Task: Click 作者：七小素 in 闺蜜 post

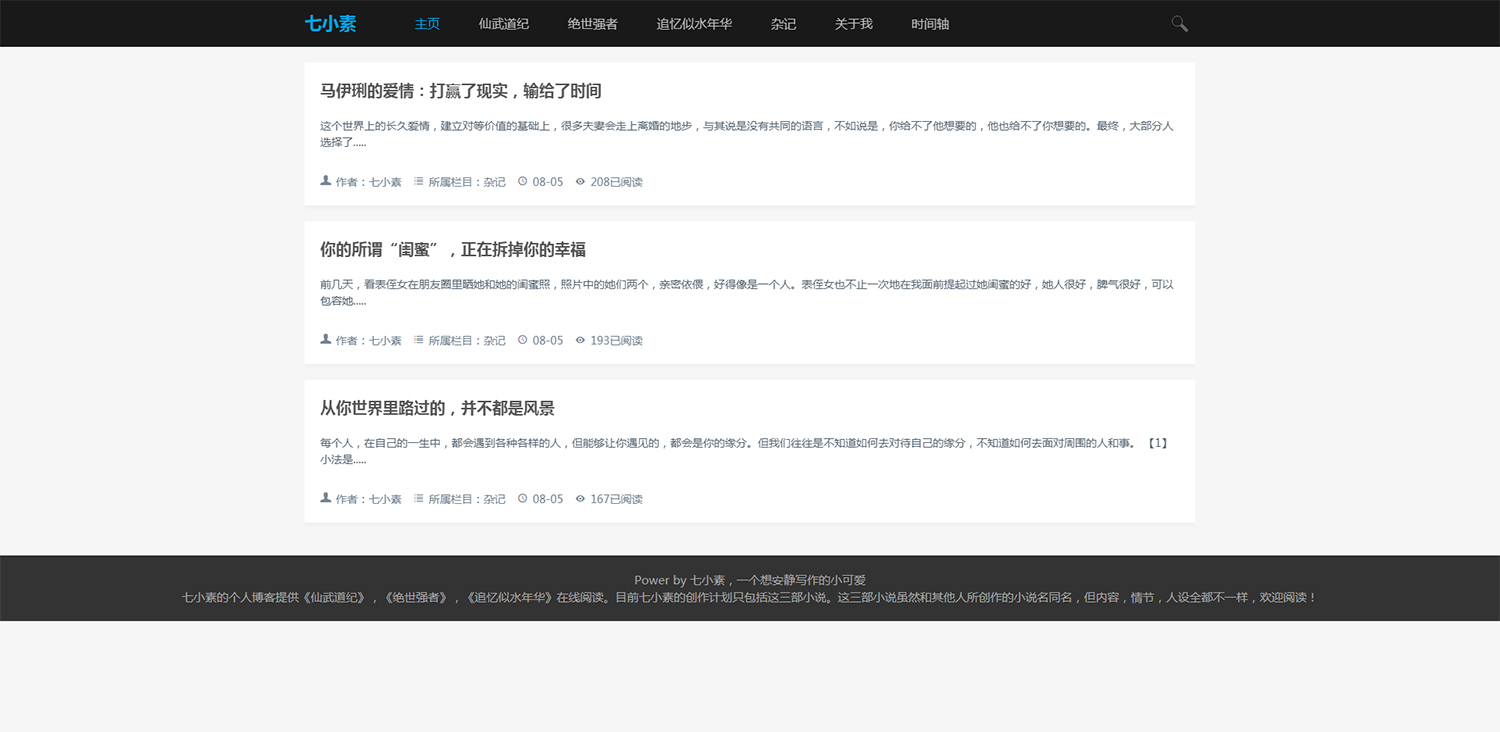Action: [368, 341]
